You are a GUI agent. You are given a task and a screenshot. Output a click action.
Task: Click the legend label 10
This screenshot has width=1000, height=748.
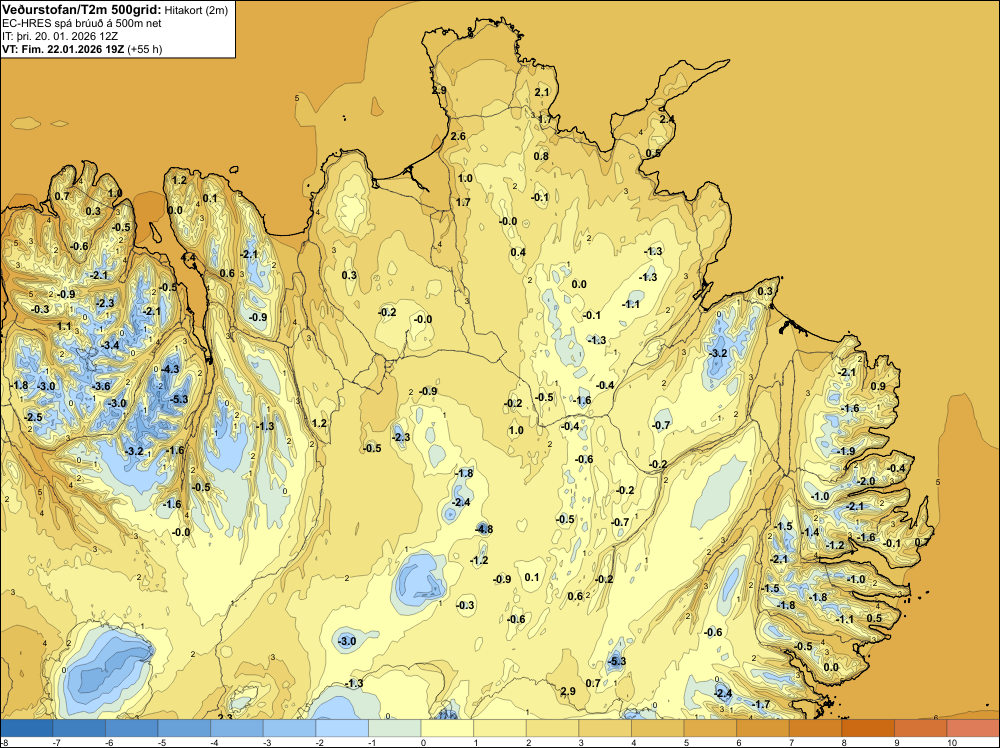(x=952, y=742)
